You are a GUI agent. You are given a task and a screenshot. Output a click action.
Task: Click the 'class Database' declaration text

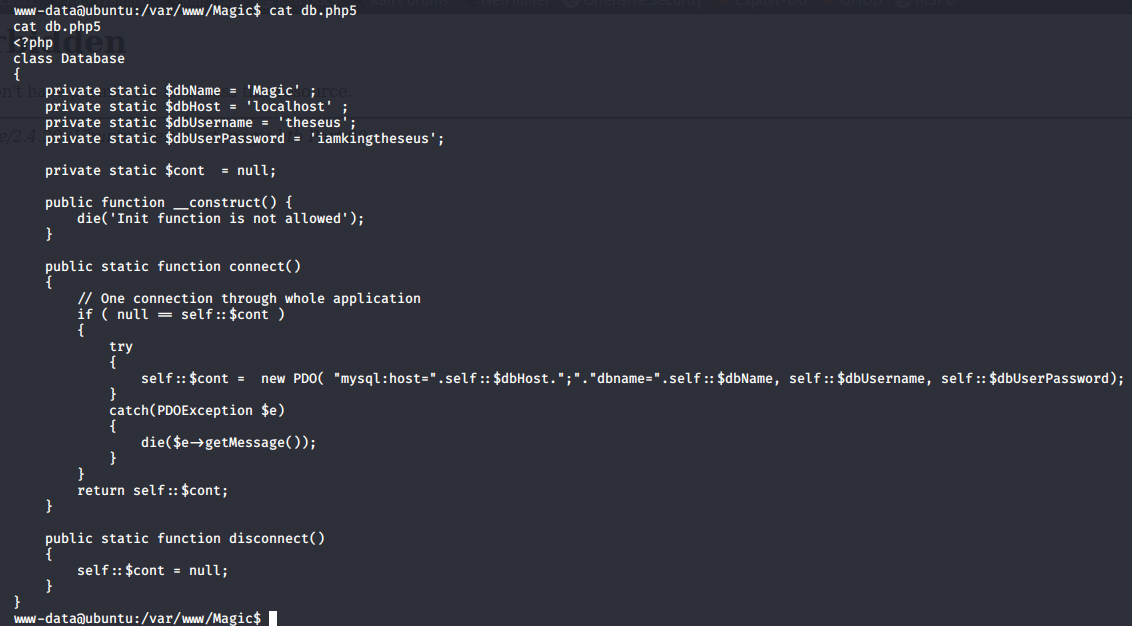pos(69,58)
